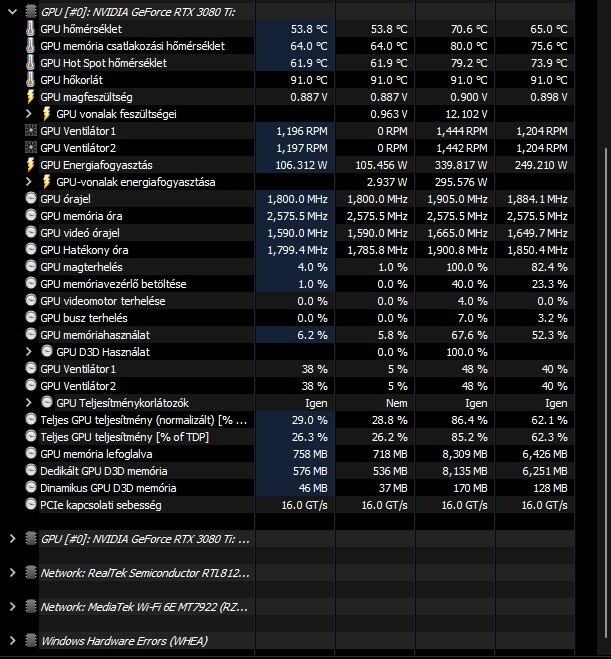Expand GPU-vonalak energiafogyasztása row

[x=29, y=182]
